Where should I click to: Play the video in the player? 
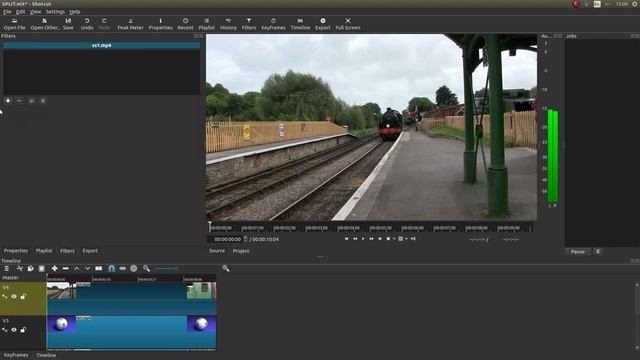[363, 239]
